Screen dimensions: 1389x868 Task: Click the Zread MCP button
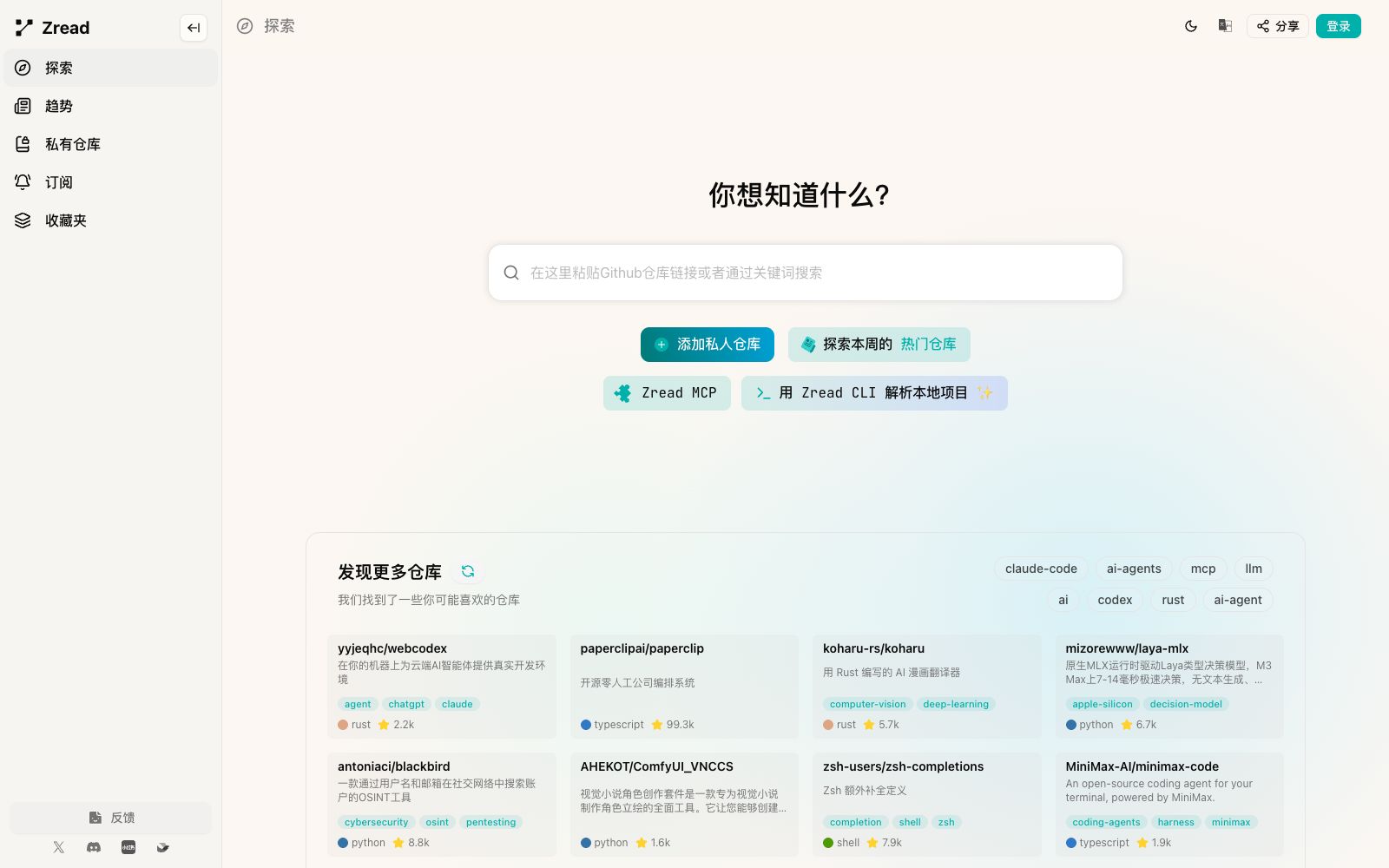(x=667, y=393)
